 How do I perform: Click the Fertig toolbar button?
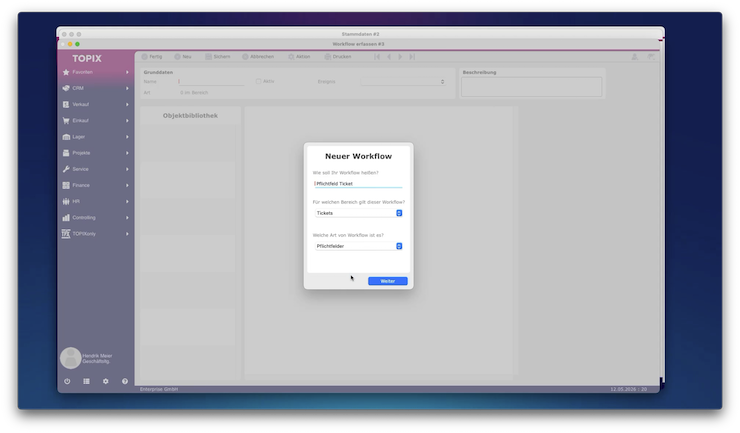point(152,57)
